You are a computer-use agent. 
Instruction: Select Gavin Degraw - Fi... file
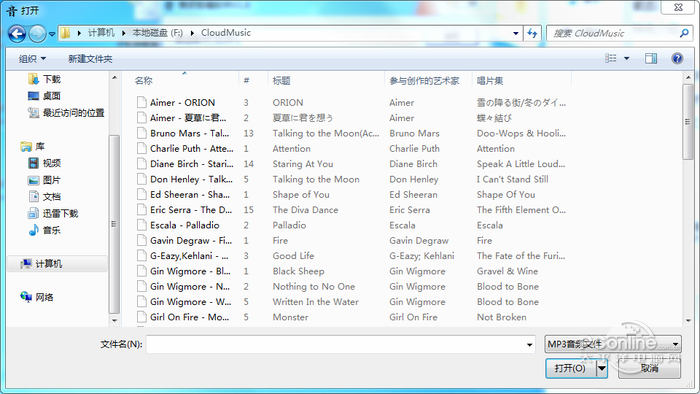(x=191, y=241)
